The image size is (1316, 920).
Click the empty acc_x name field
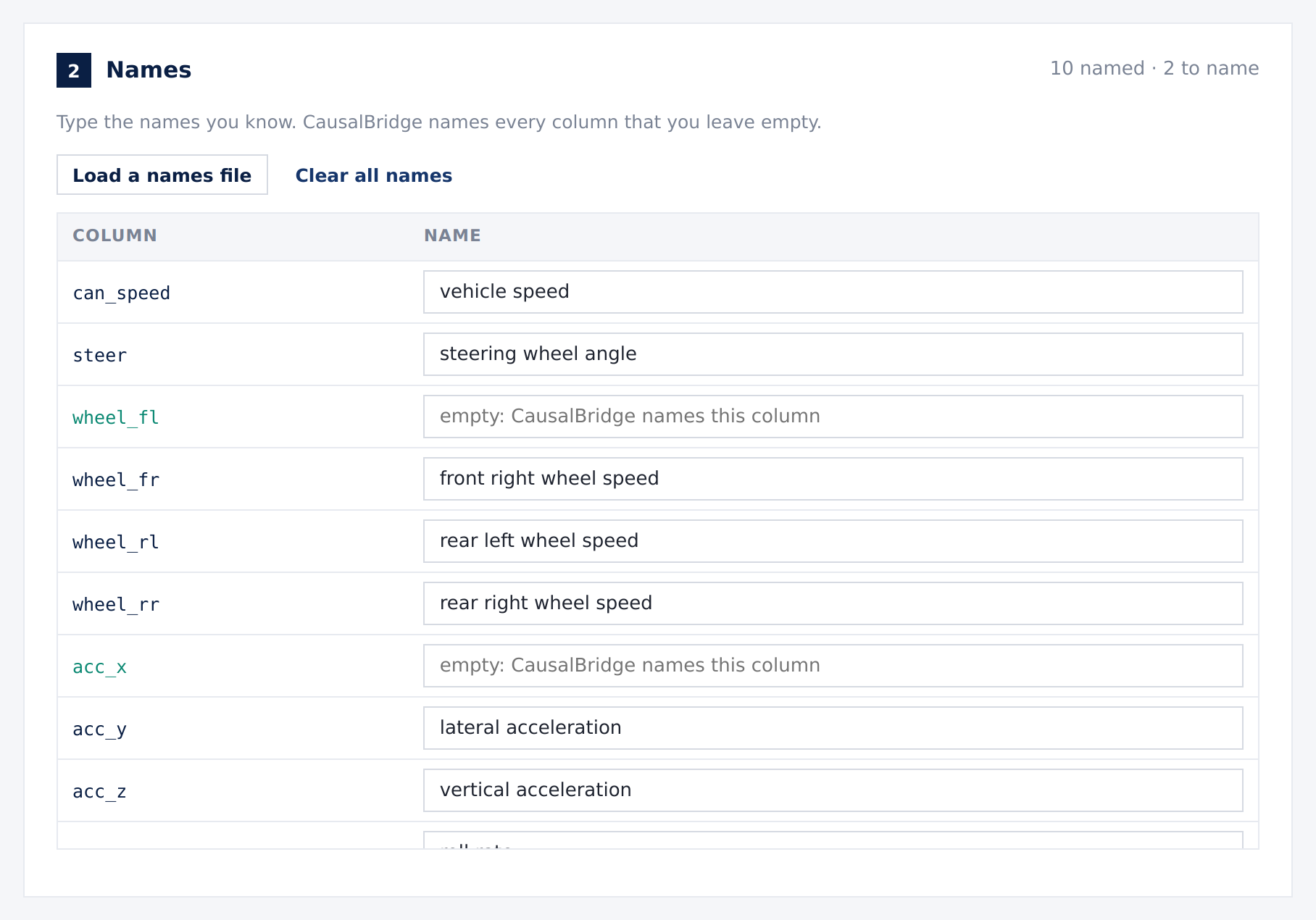point(833,666)
